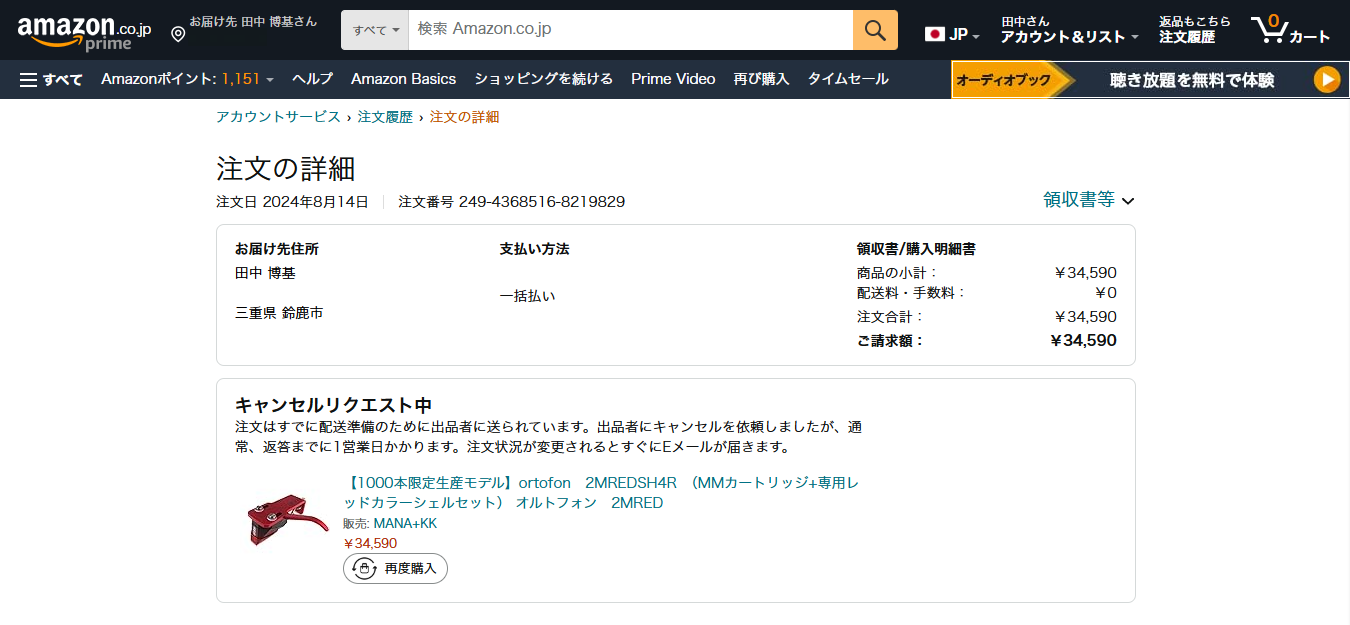Screen dimensions: 1350x625
Task: Select タイムセール in navigation bar
Action: 848,79
